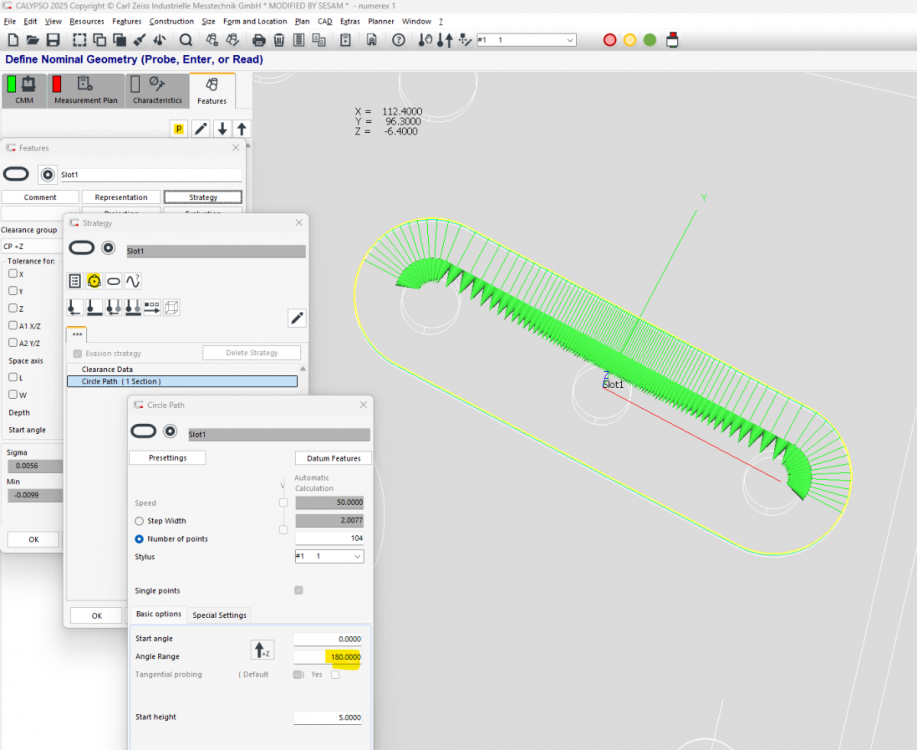Switch to the Special Settings tab

219,615
